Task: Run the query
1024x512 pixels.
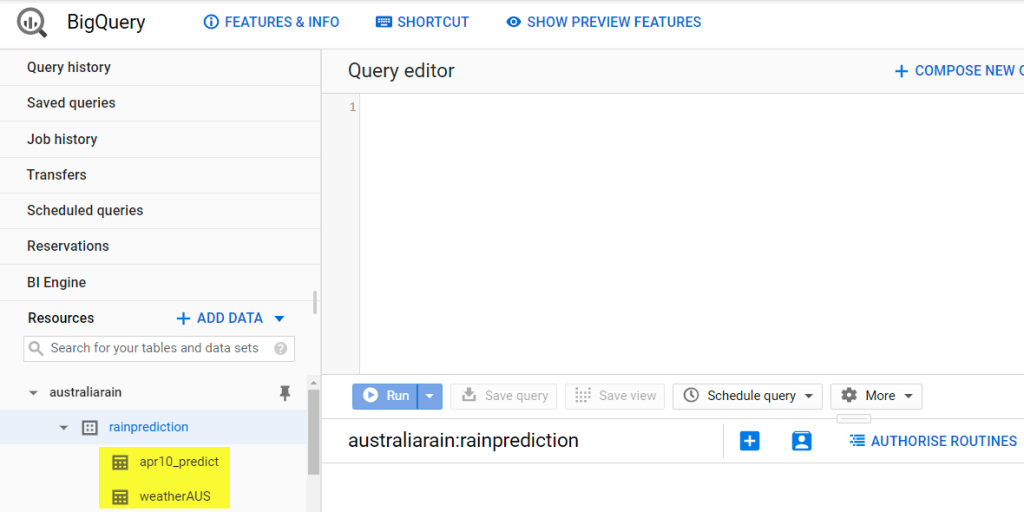Action: (385, 396)
